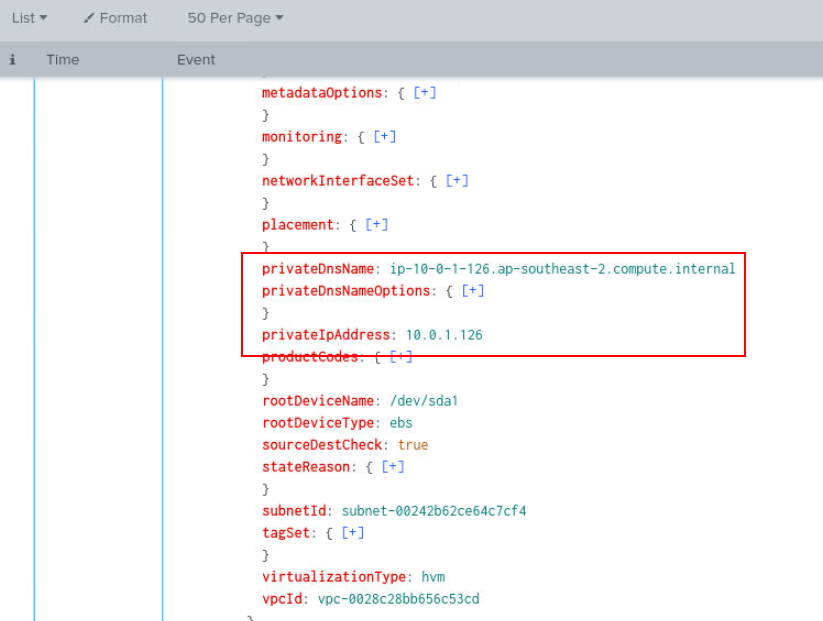This screenshot has width=823, height=621.
Task: Expand the placement object
Action: tap(377, 225)
